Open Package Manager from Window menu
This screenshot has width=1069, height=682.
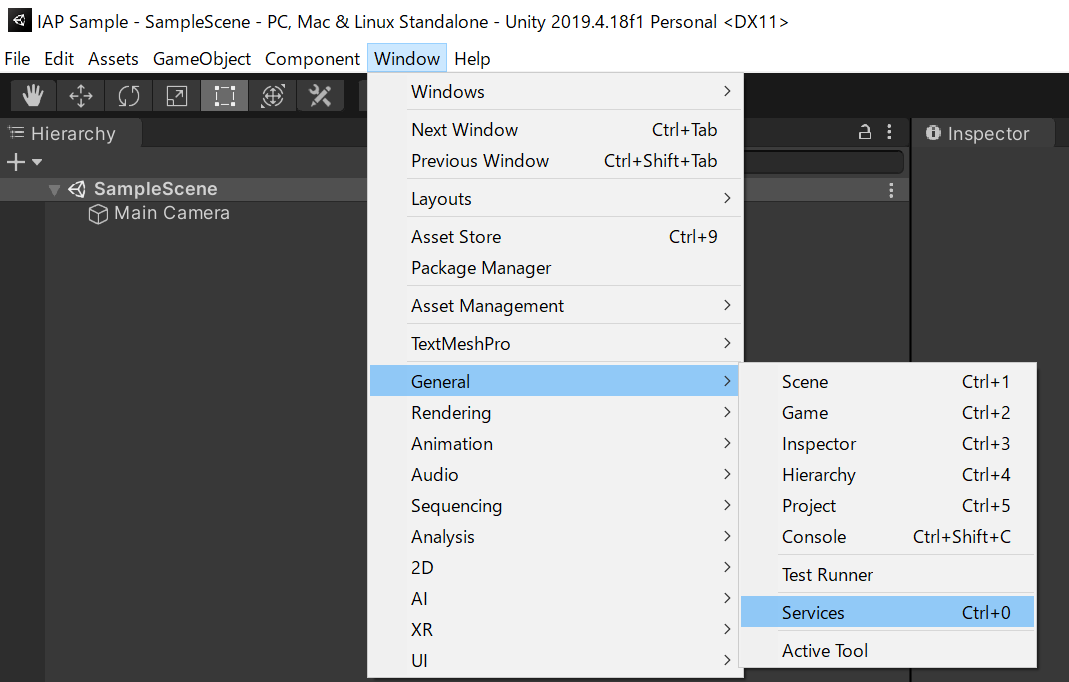481,268
